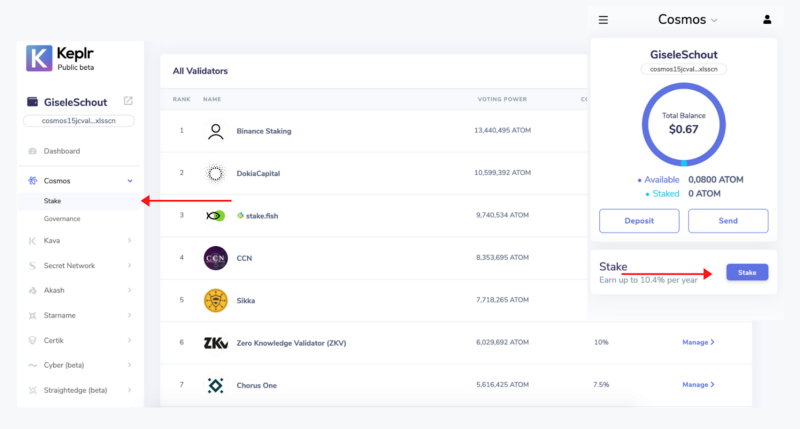This screenshot has height=429, width=800.
Task: Click Manage for Zero Knowledge Validator
Action: point(698,342)
